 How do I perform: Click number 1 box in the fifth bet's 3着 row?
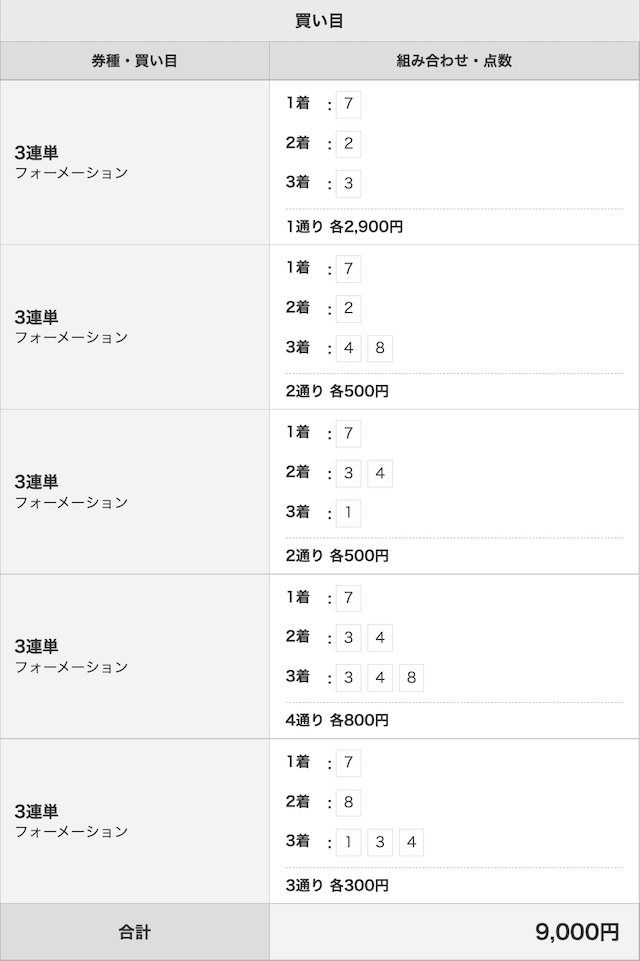(x=348, y=842)
